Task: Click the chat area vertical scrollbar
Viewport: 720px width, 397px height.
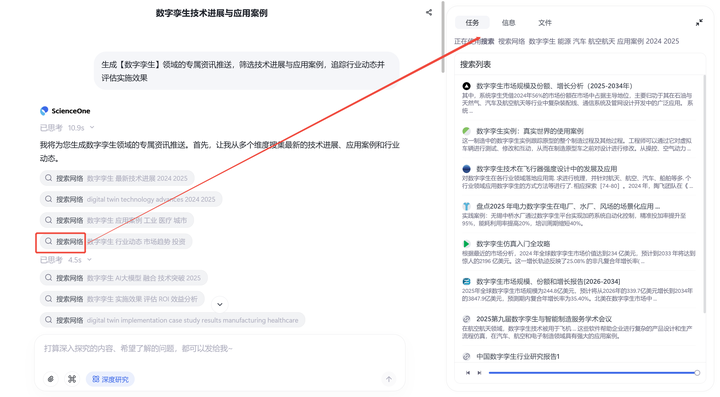Action: [x=443, y=37]
